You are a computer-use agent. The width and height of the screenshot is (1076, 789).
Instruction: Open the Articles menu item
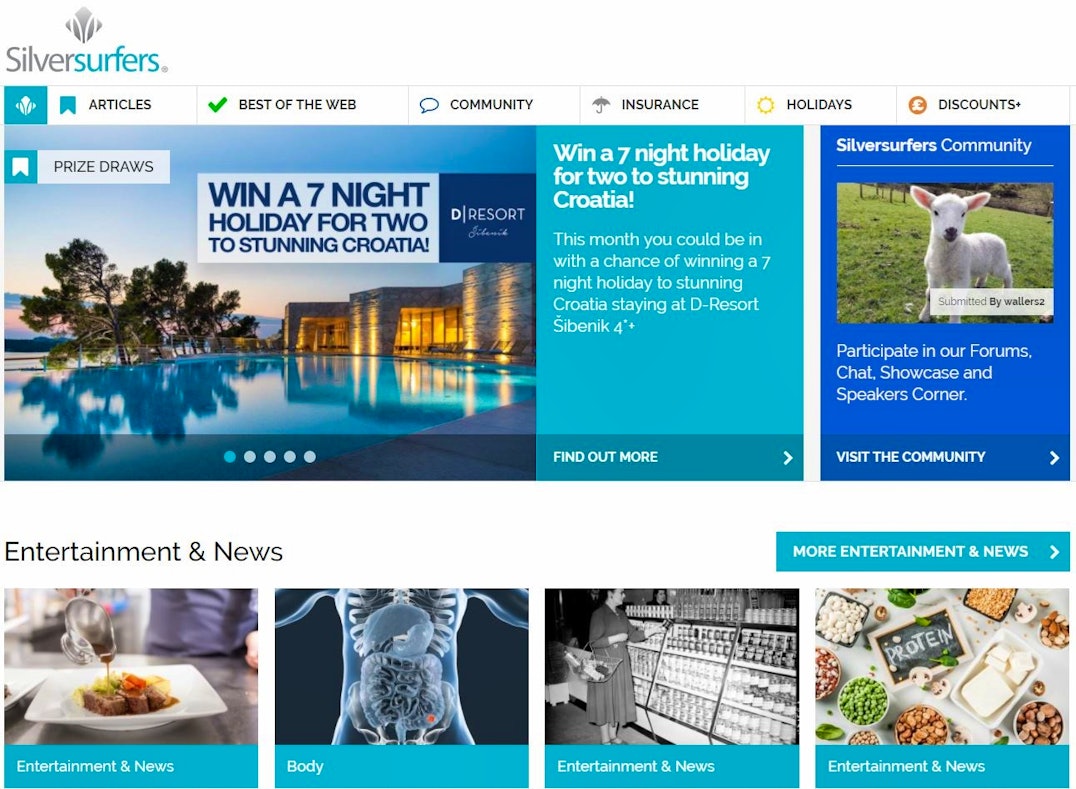(119, 105)
